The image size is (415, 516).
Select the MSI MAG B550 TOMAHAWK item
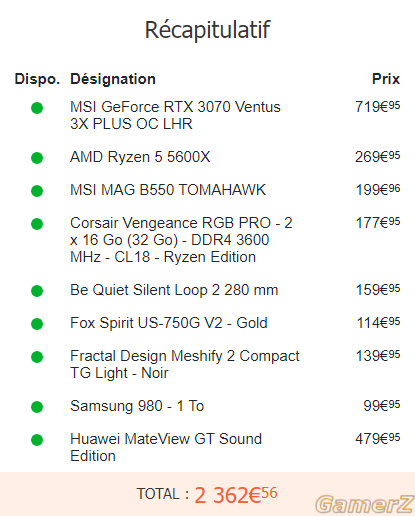pos(168,190)
